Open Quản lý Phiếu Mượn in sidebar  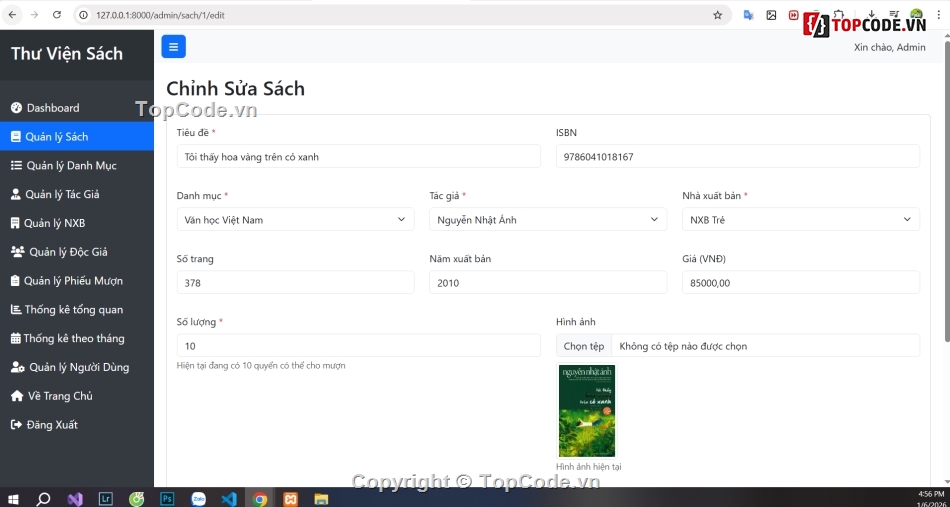(x=77, y=280)
